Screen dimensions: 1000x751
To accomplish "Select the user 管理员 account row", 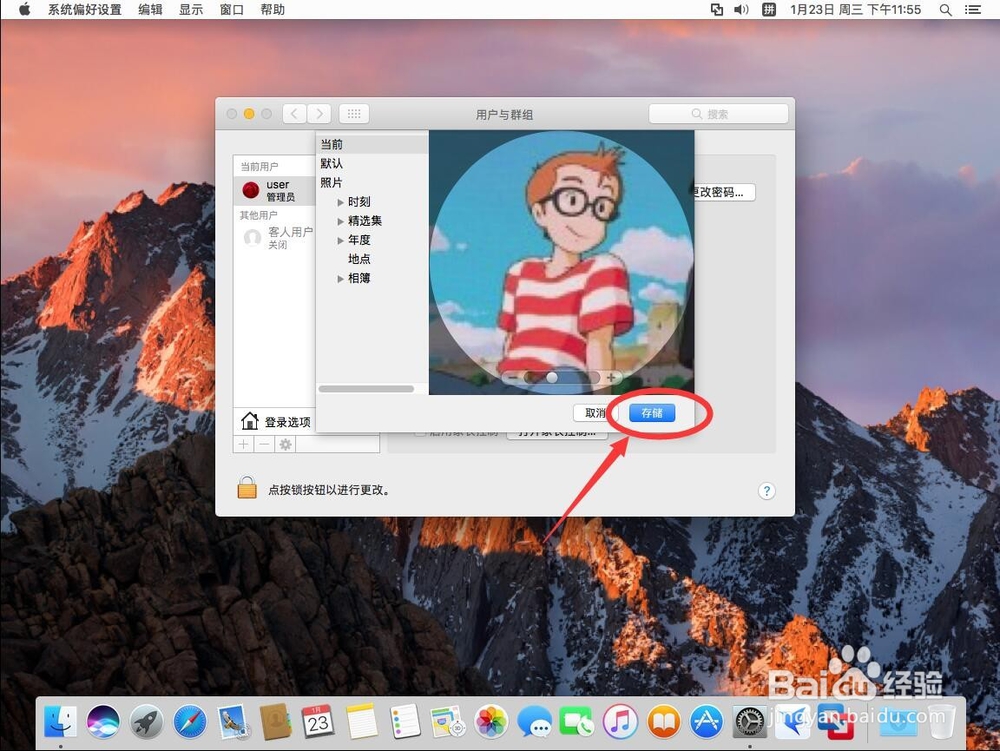I will pos(274,190).
